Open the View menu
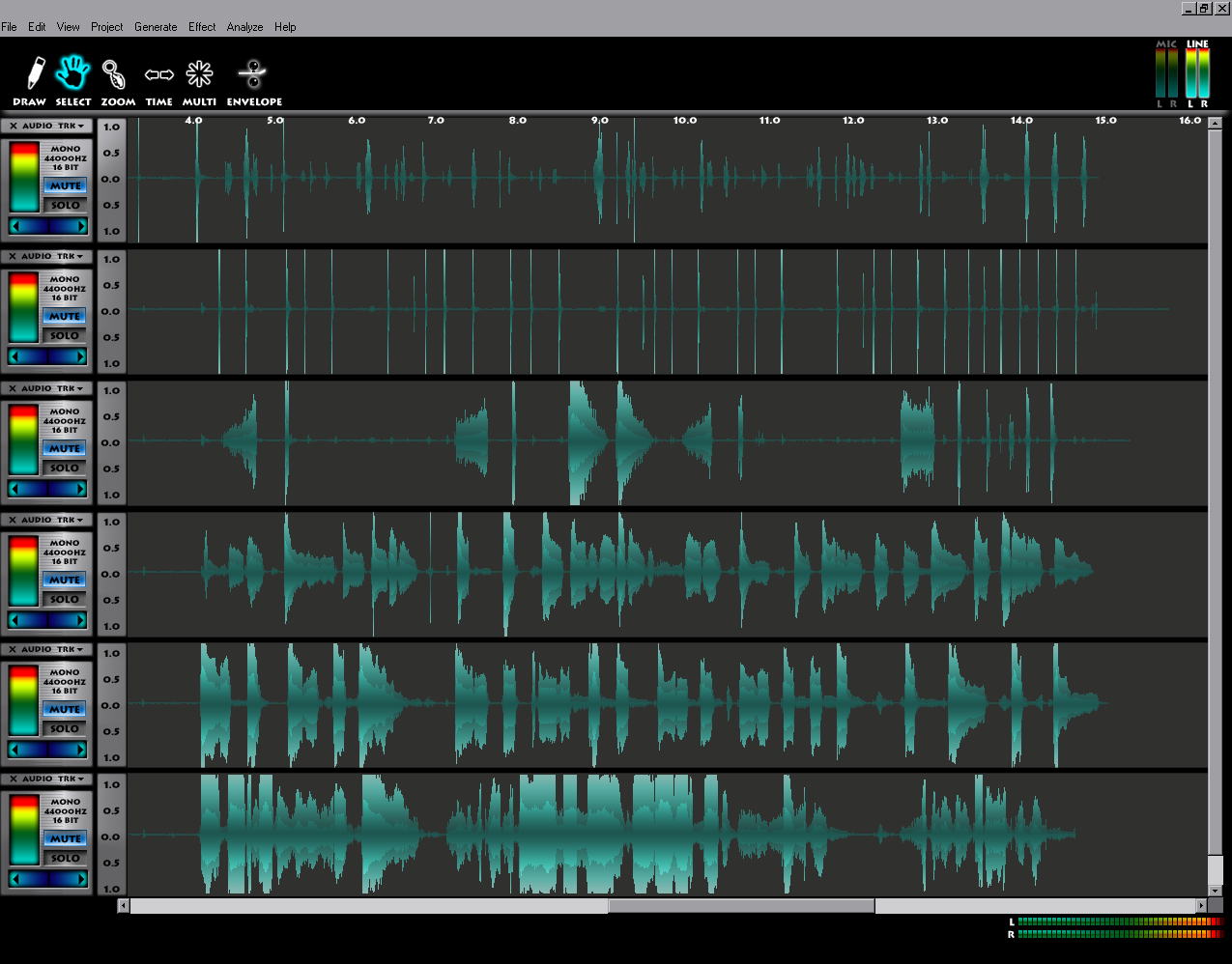Screen dimensions: 1232x964 (69, 27)
